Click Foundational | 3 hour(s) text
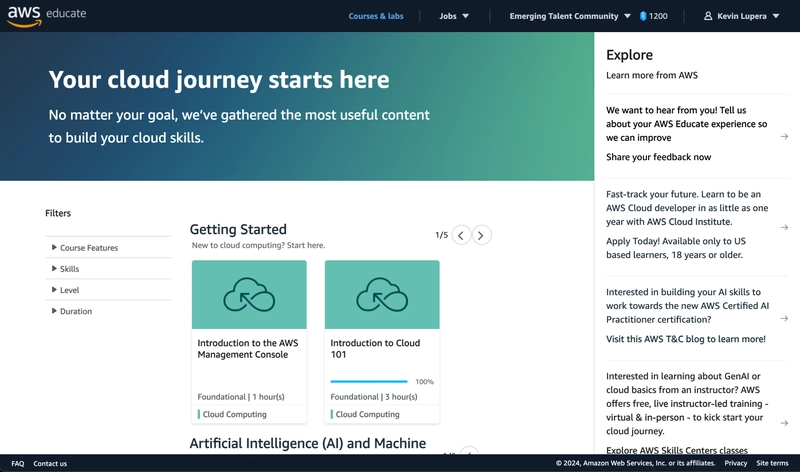The image size is (800, 472). click(373, 396)
